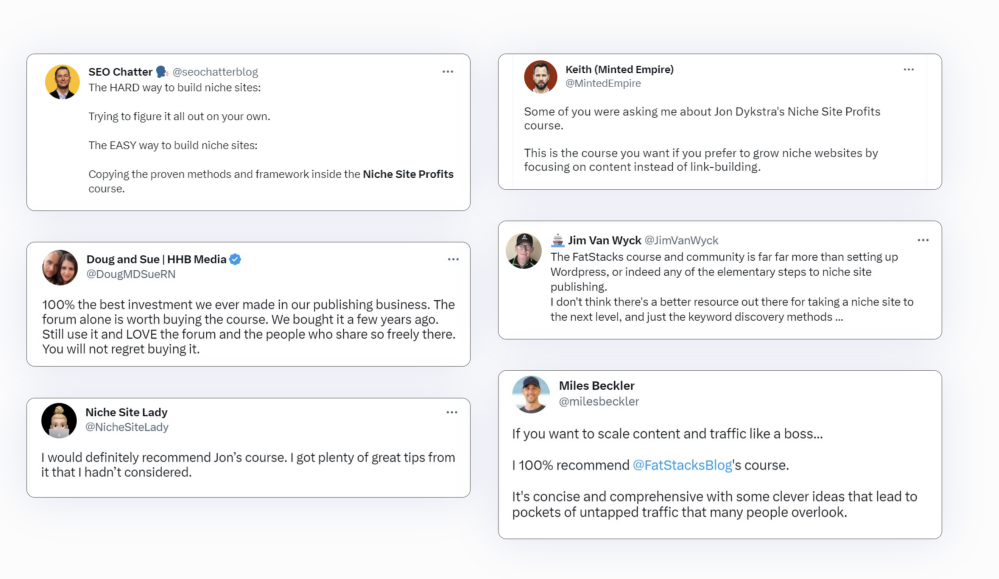Open the @seochatterblog handle
This screenshot has width=999, height=579.
coord(215,72)
